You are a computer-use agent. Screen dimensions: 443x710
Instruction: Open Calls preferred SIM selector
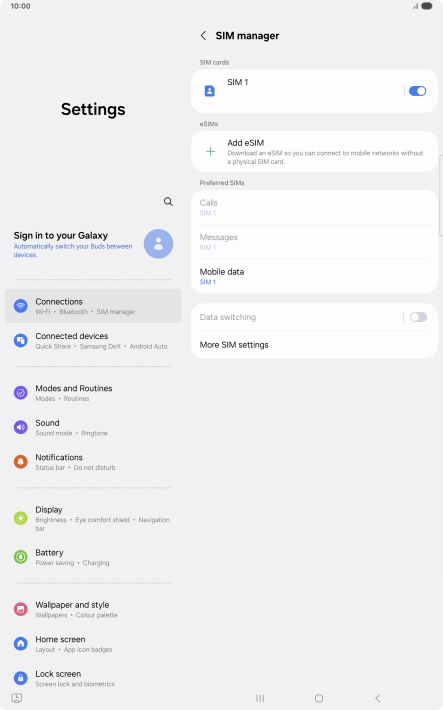(314, 207)
